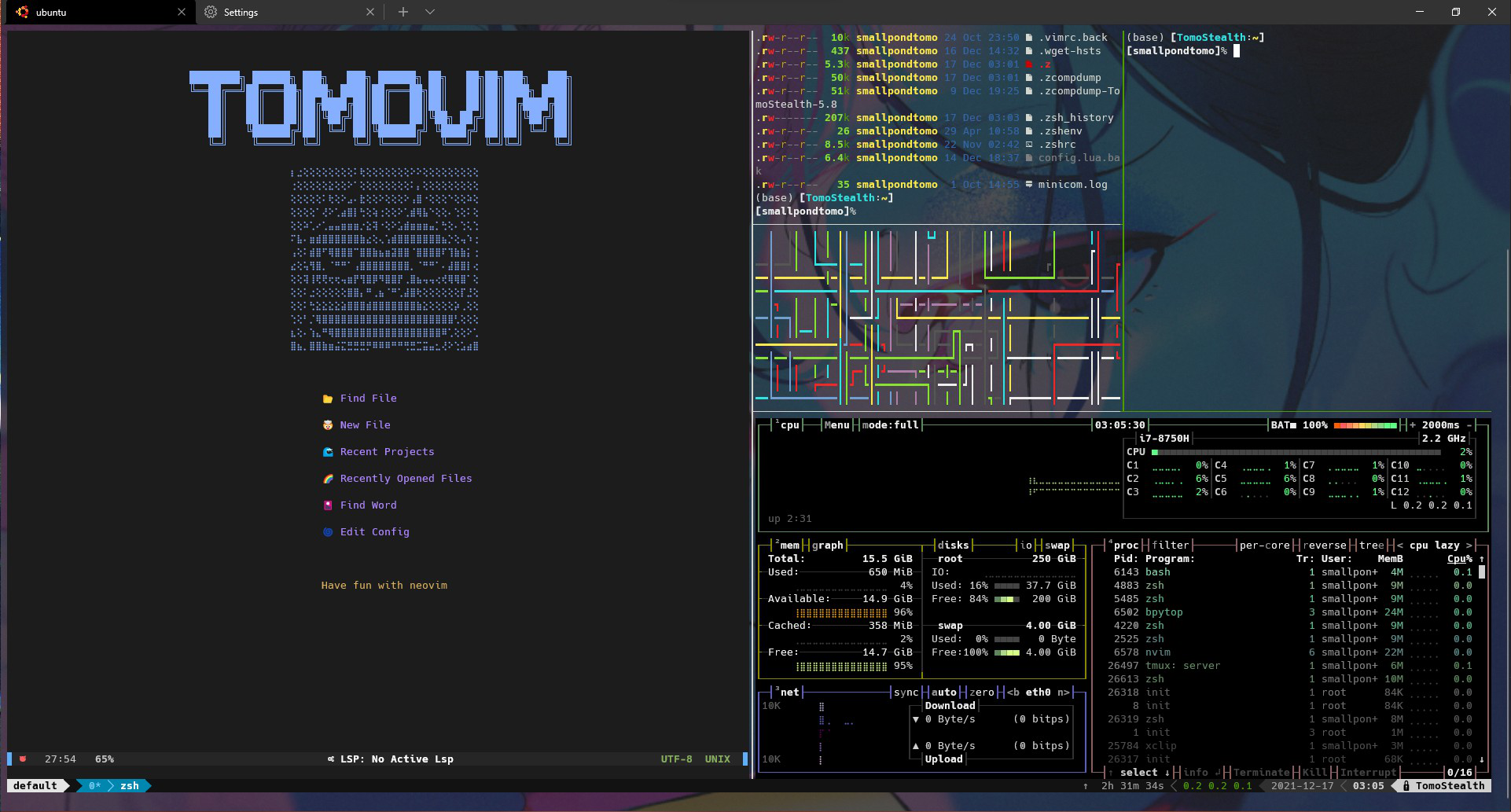Click the rainbow icon beside Recently Opened Files
Screen dimensions: 1511x812
pyautogui.click(x=328, y=479)
